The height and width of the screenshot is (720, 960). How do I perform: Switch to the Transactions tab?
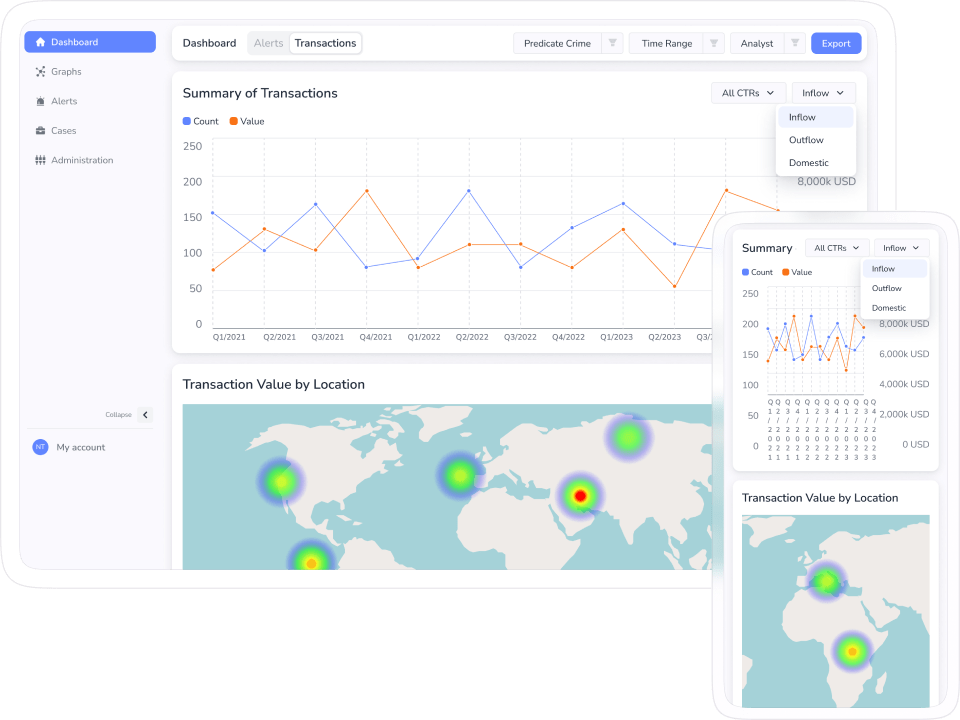coord(325,43)
